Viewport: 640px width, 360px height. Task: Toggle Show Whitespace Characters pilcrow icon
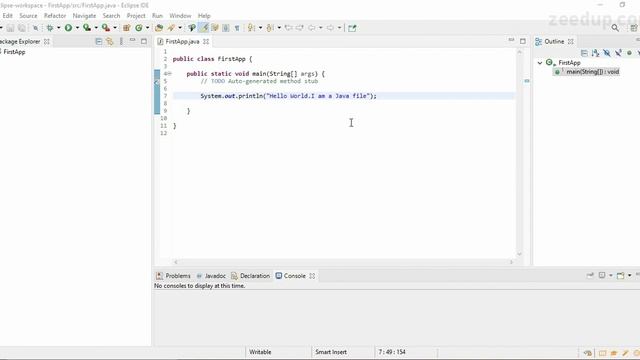[237, 28]
